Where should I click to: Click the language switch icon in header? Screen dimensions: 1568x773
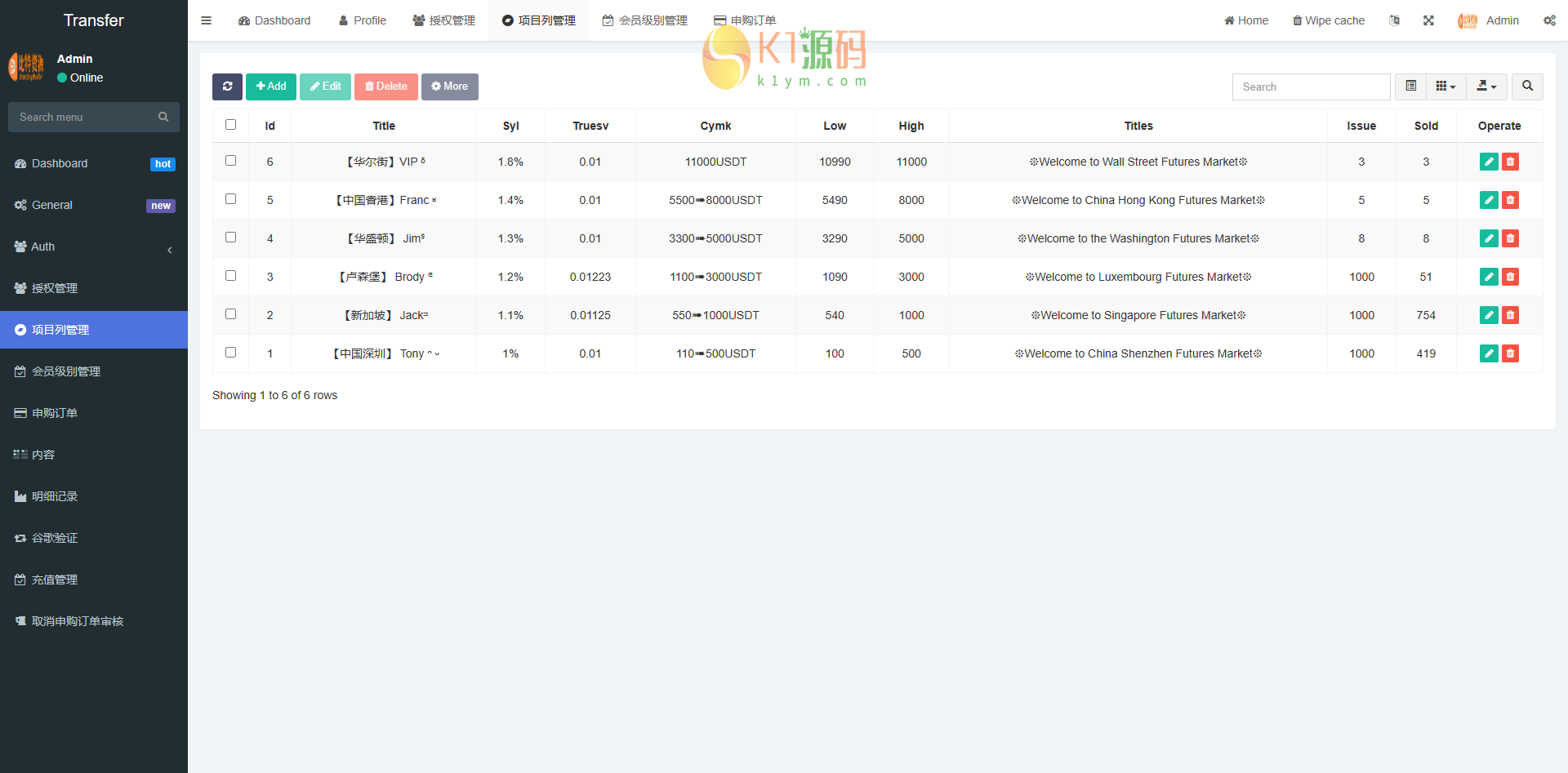1394,20
